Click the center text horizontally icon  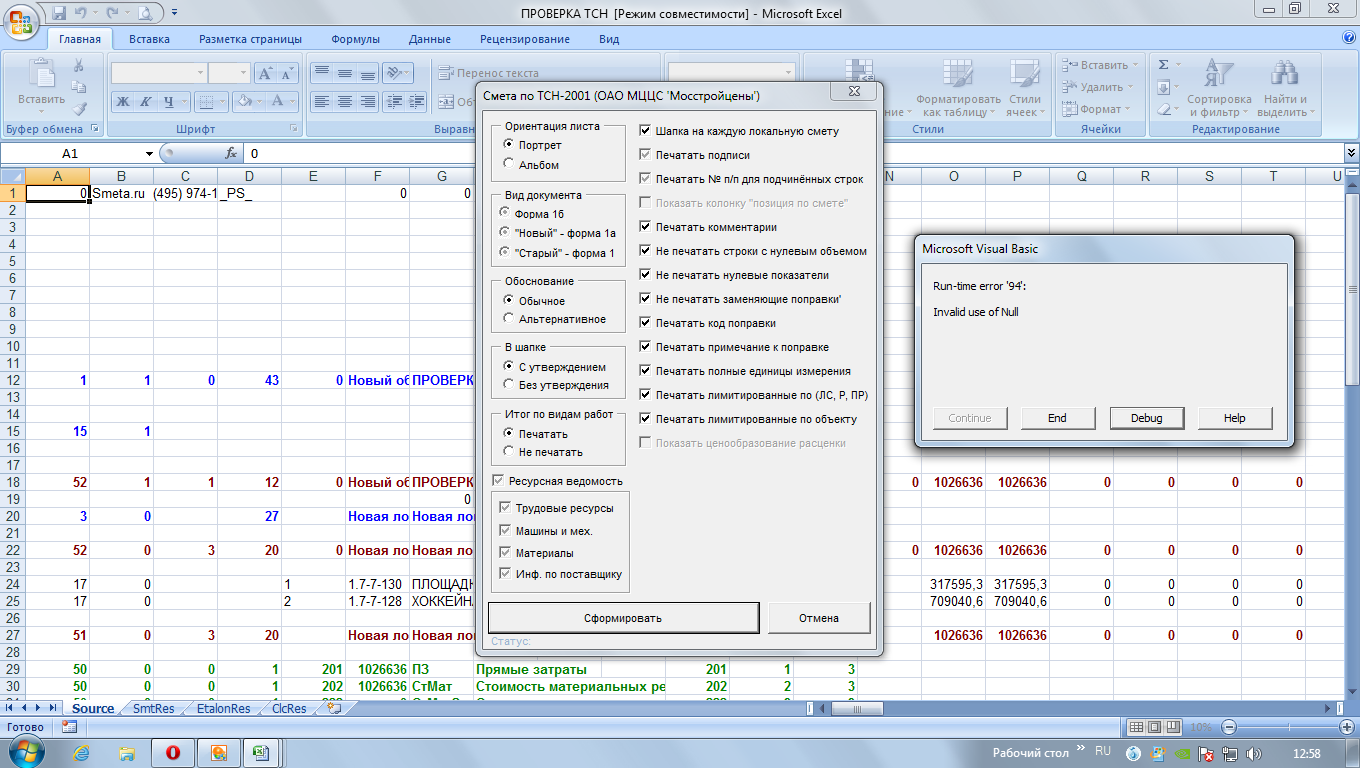pos(344,101)
